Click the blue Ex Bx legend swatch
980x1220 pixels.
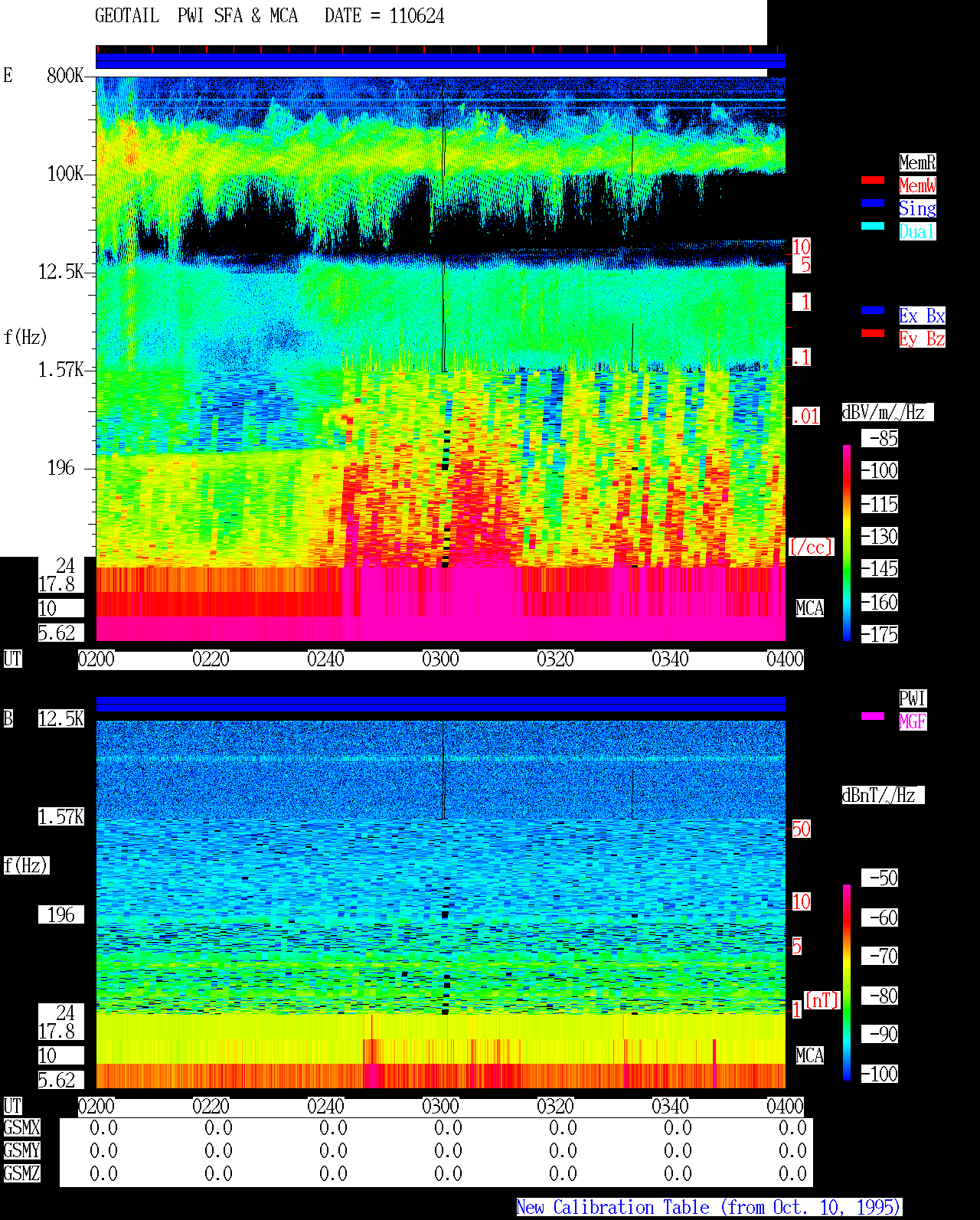tap(873, 310)
